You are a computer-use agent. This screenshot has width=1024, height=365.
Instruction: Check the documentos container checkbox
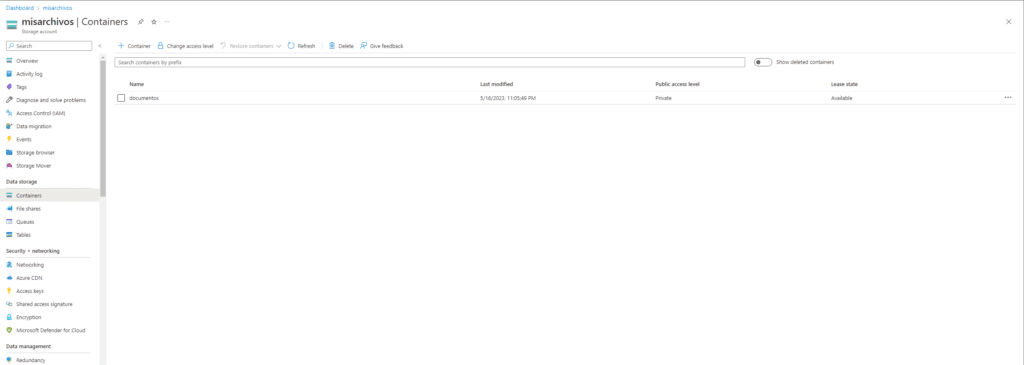click(121, 98)
